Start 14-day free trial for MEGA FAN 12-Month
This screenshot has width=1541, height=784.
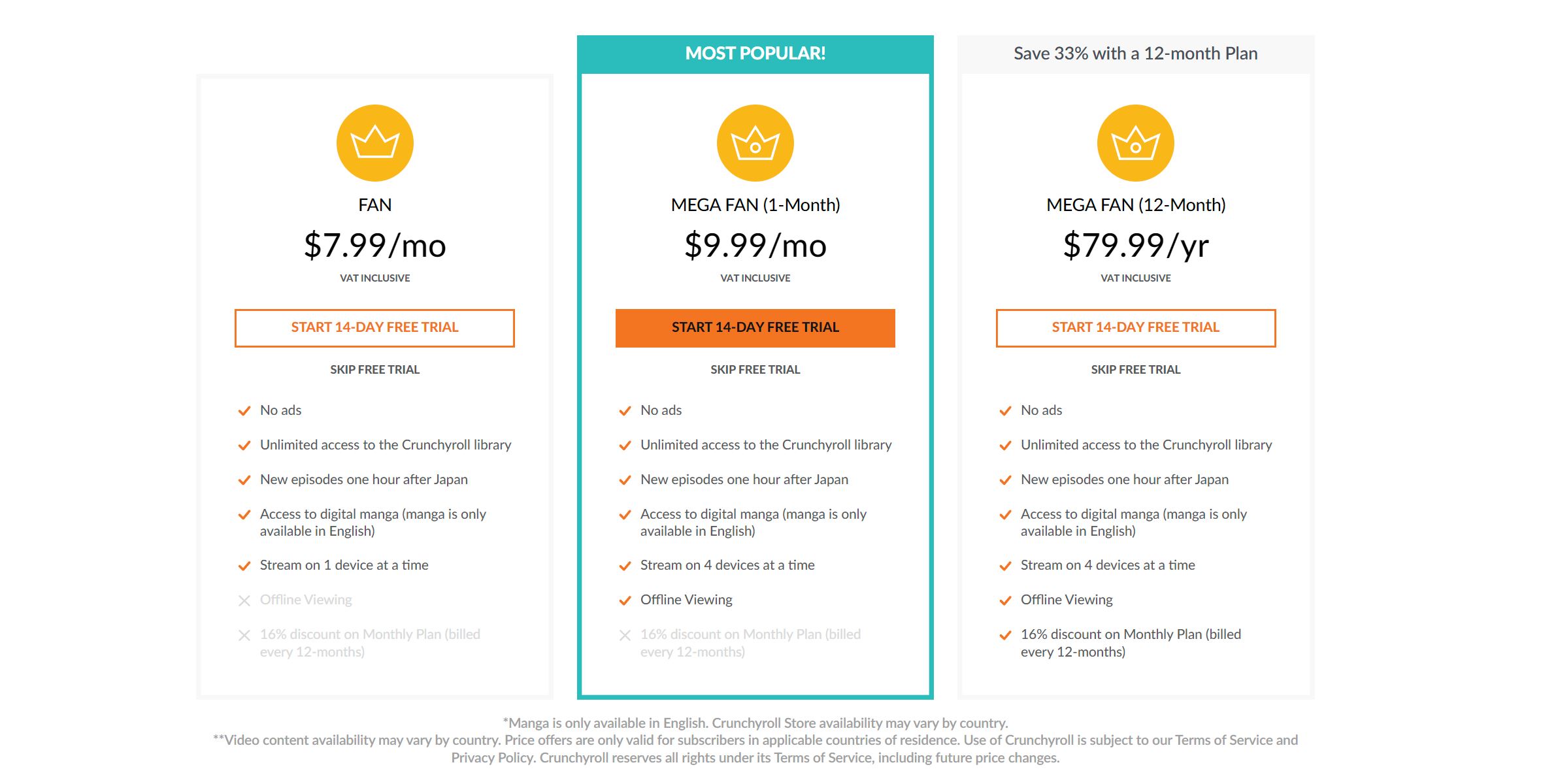1135,328
